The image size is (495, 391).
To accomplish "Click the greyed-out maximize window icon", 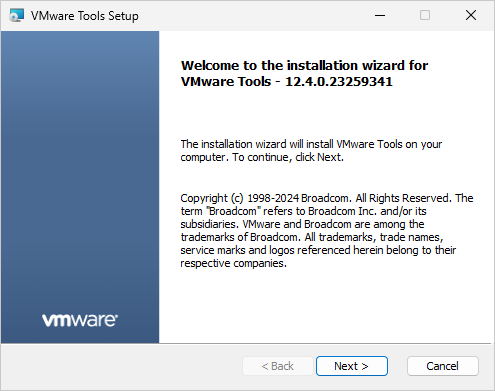I will (425, 15).
